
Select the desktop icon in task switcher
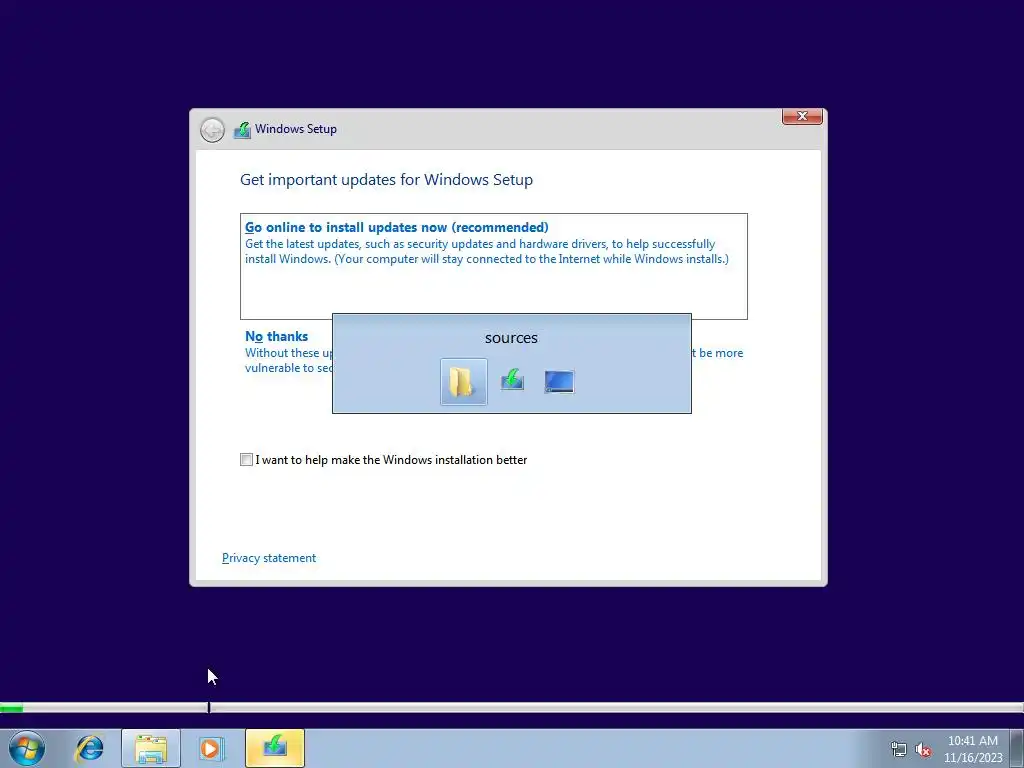(559, 381)
